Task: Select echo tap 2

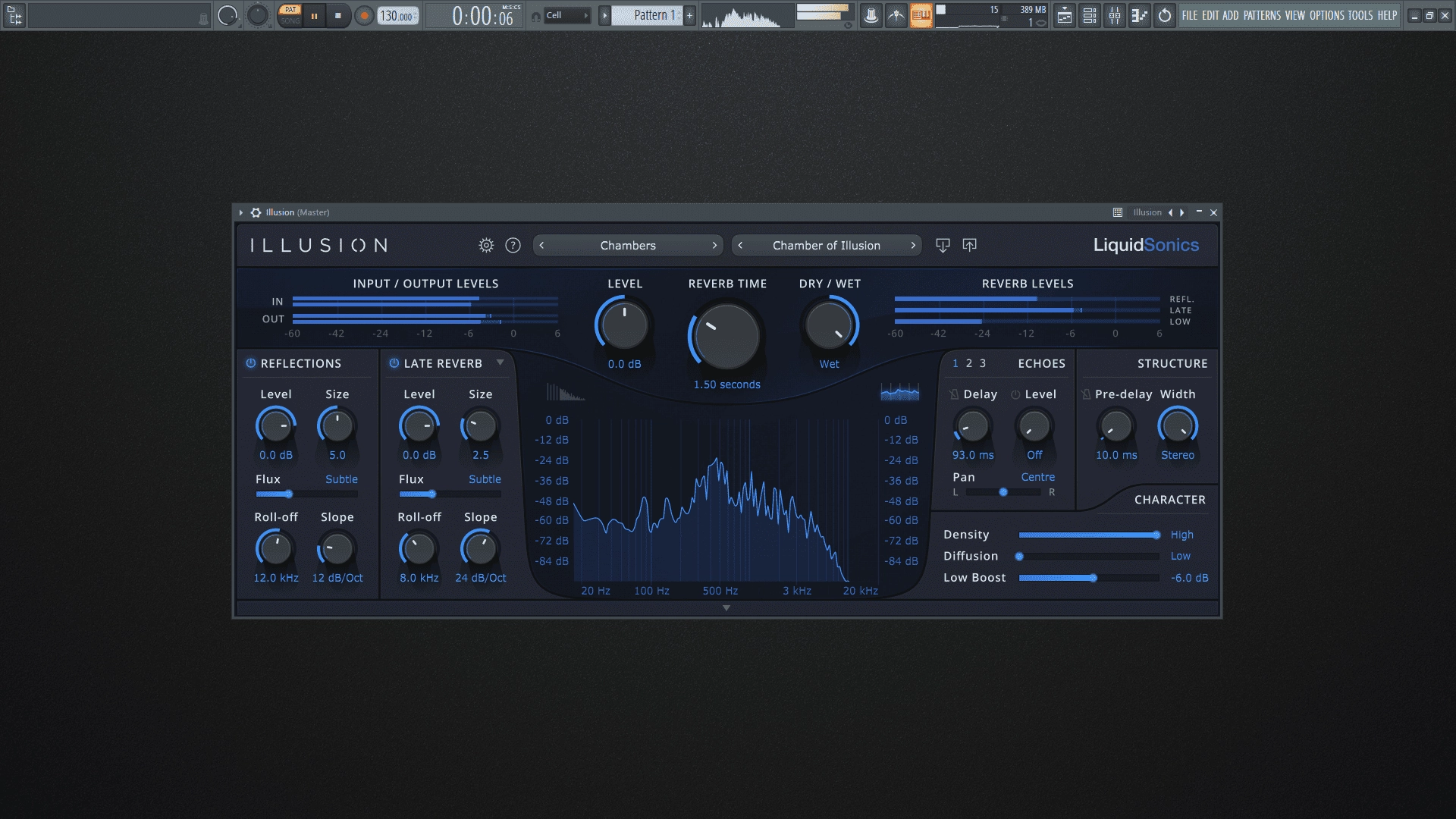Action: pyautogui.click(x=969, y=363)
